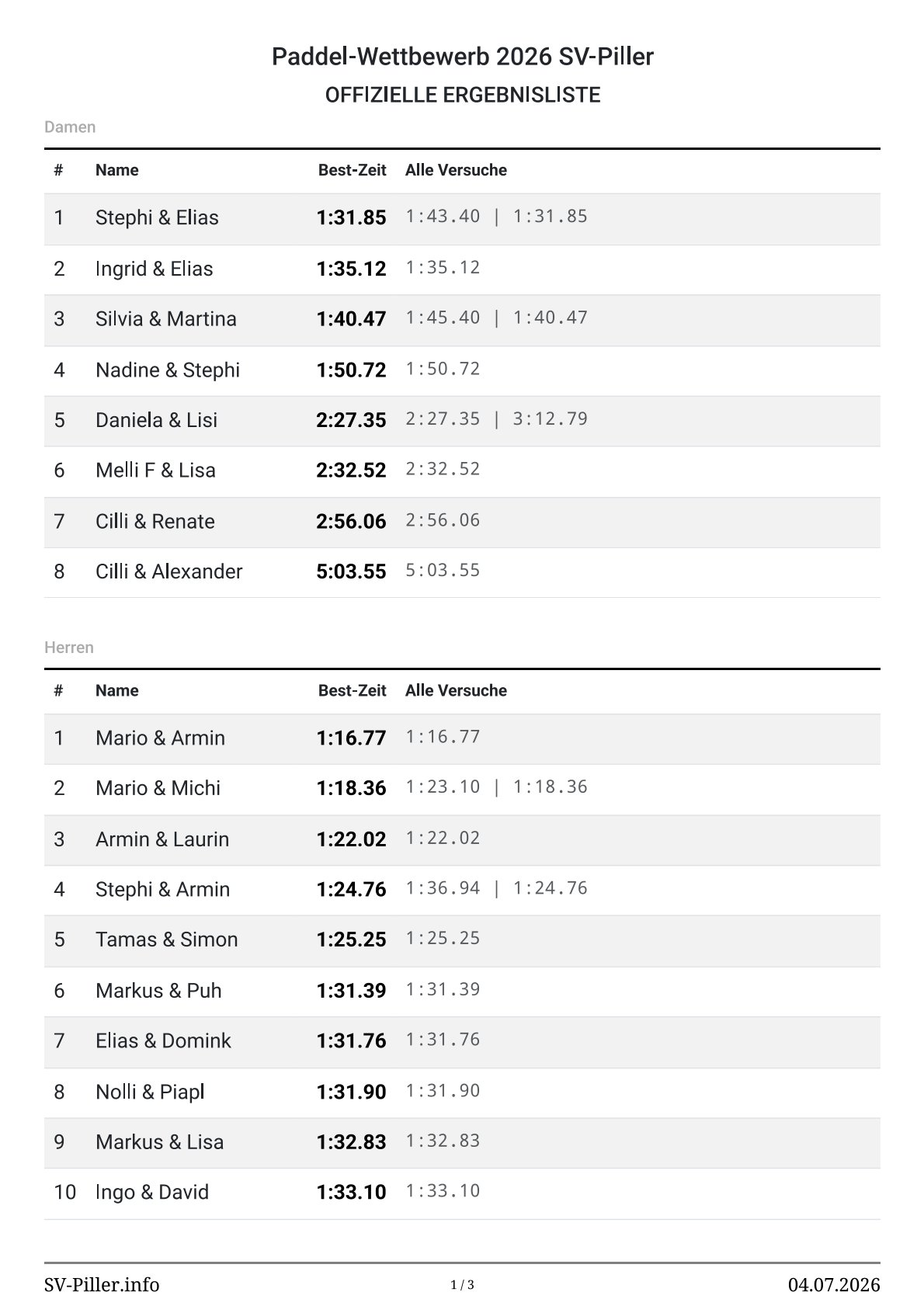Click the Alle Versuche header in Damen table
Viewport: 924px width, 1306px height.
tap(456, 170)
